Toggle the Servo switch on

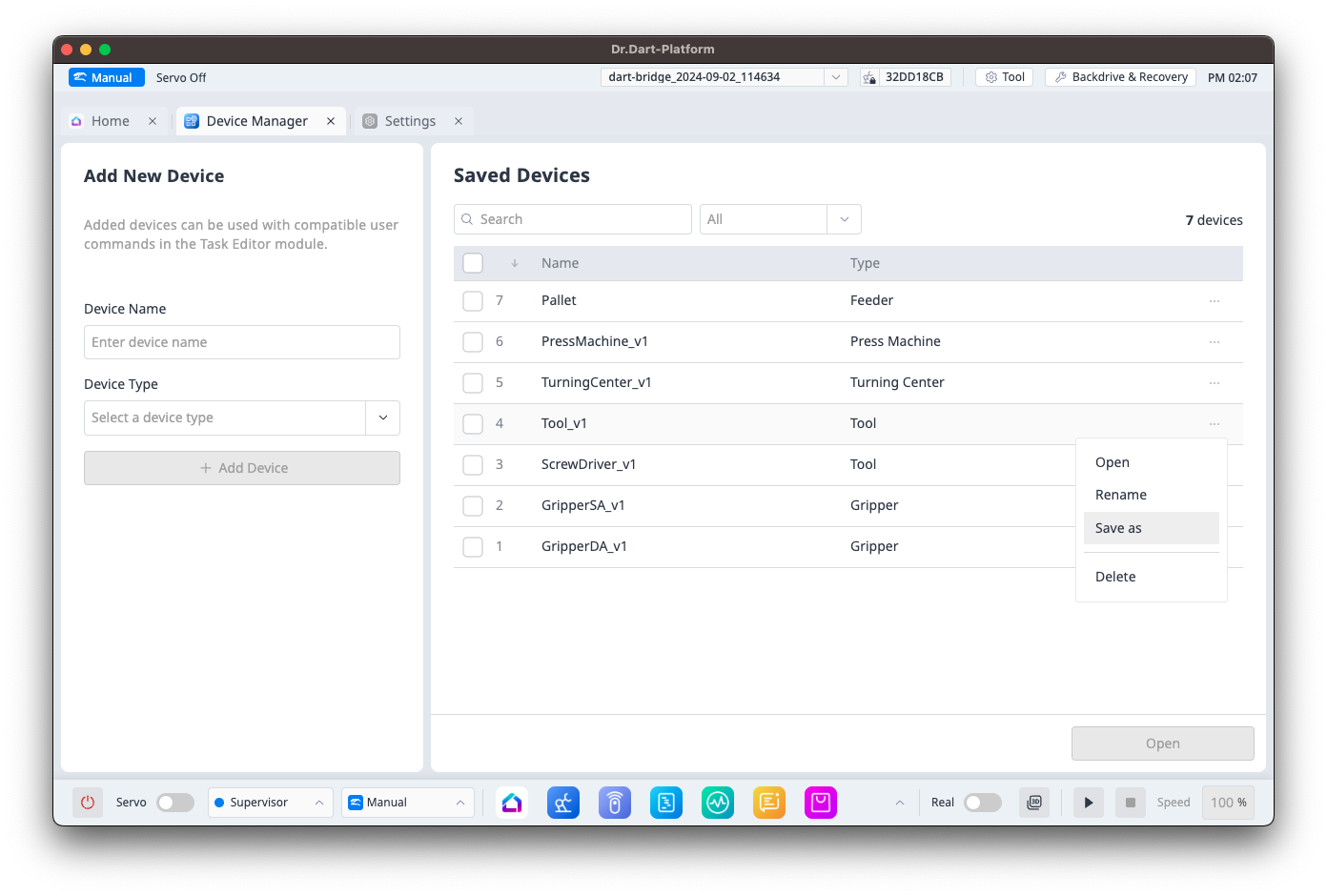click(175, 803)
